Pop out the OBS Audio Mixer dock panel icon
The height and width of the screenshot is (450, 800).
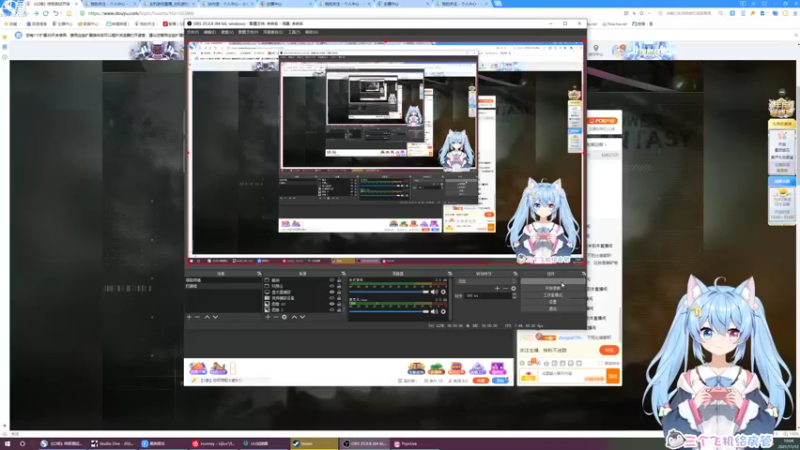449,273
